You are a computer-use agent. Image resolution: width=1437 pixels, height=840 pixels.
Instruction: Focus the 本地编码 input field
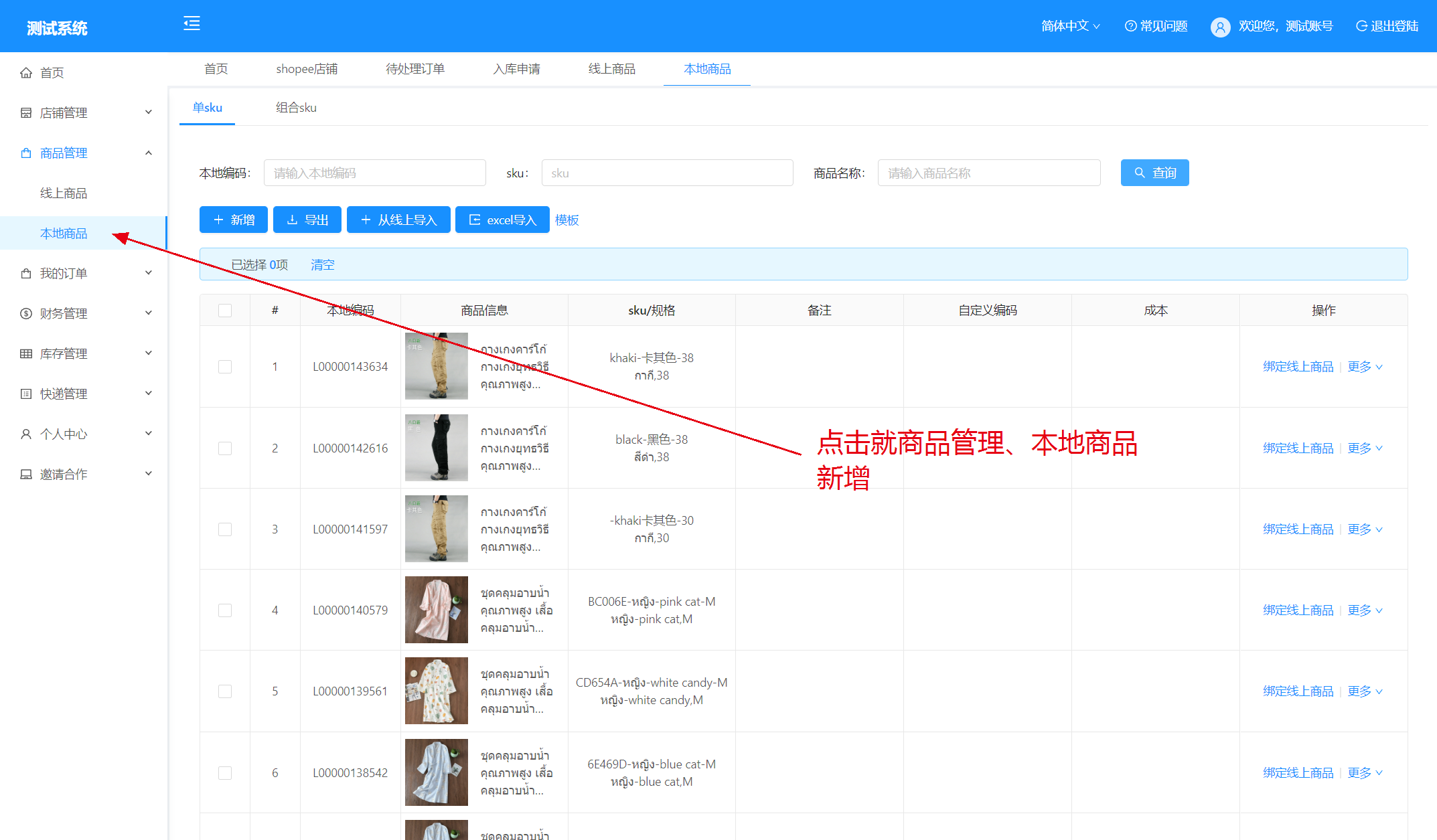coord(374,173)
